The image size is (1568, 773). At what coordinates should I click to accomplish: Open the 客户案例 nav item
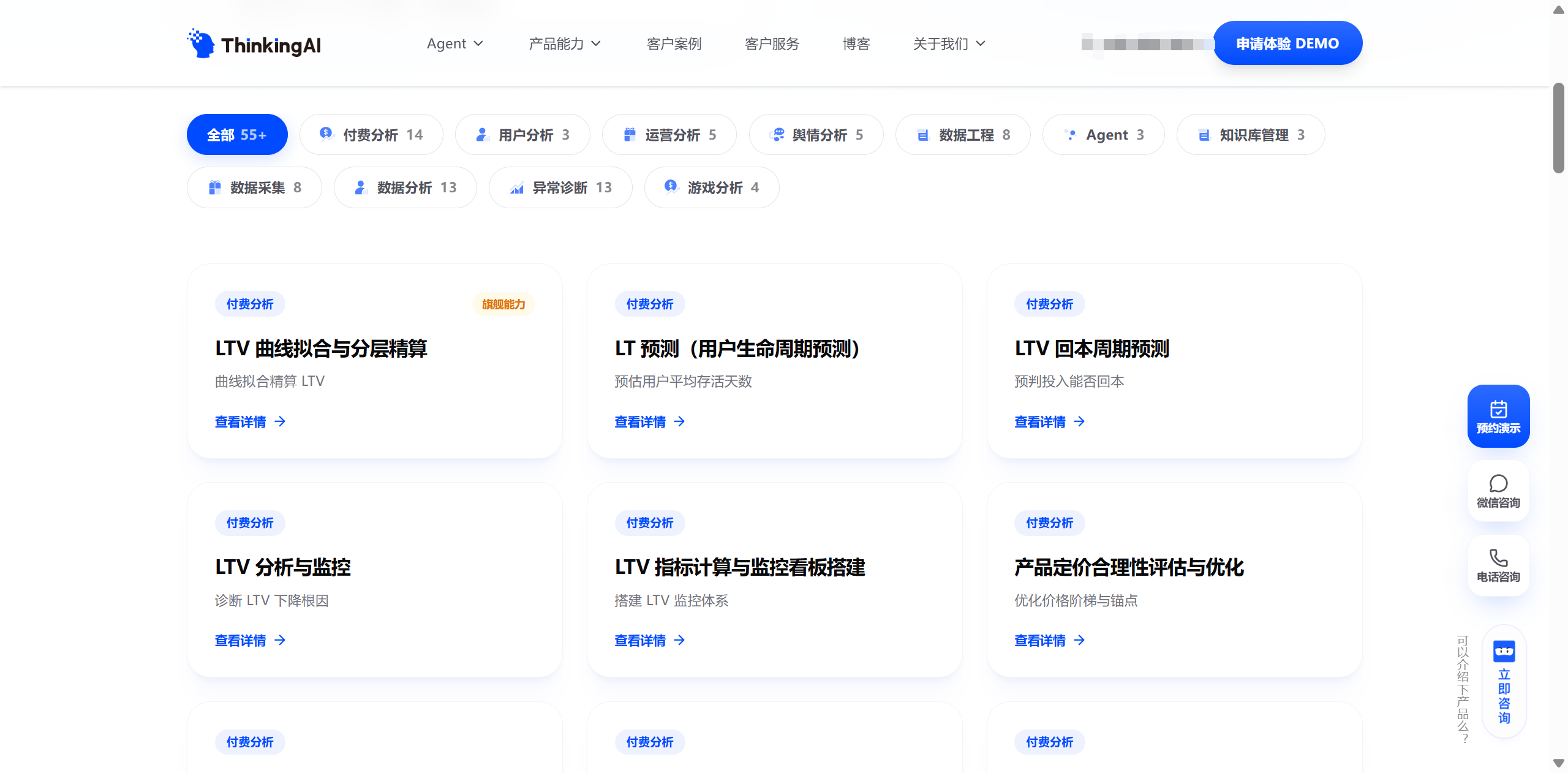click(x=674, y=43)
